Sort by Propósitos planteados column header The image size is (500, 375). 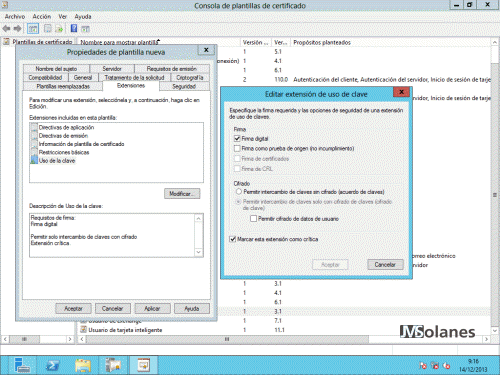click(x=391, y=42)
